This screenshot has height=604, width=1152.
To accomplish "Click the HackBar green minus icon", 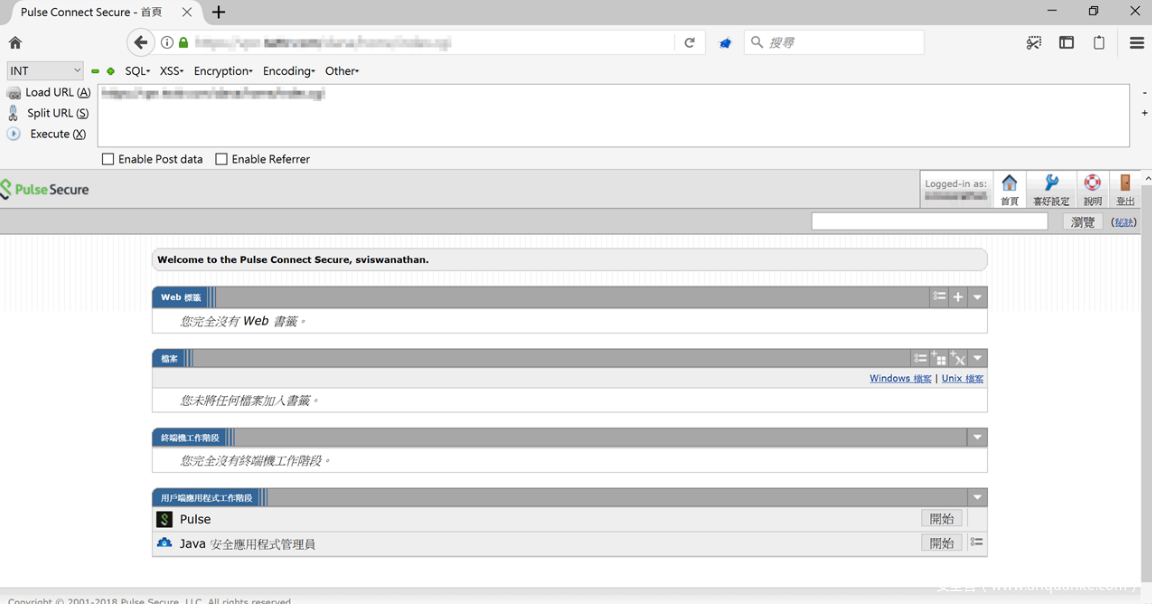I will [x=95, y=71].
